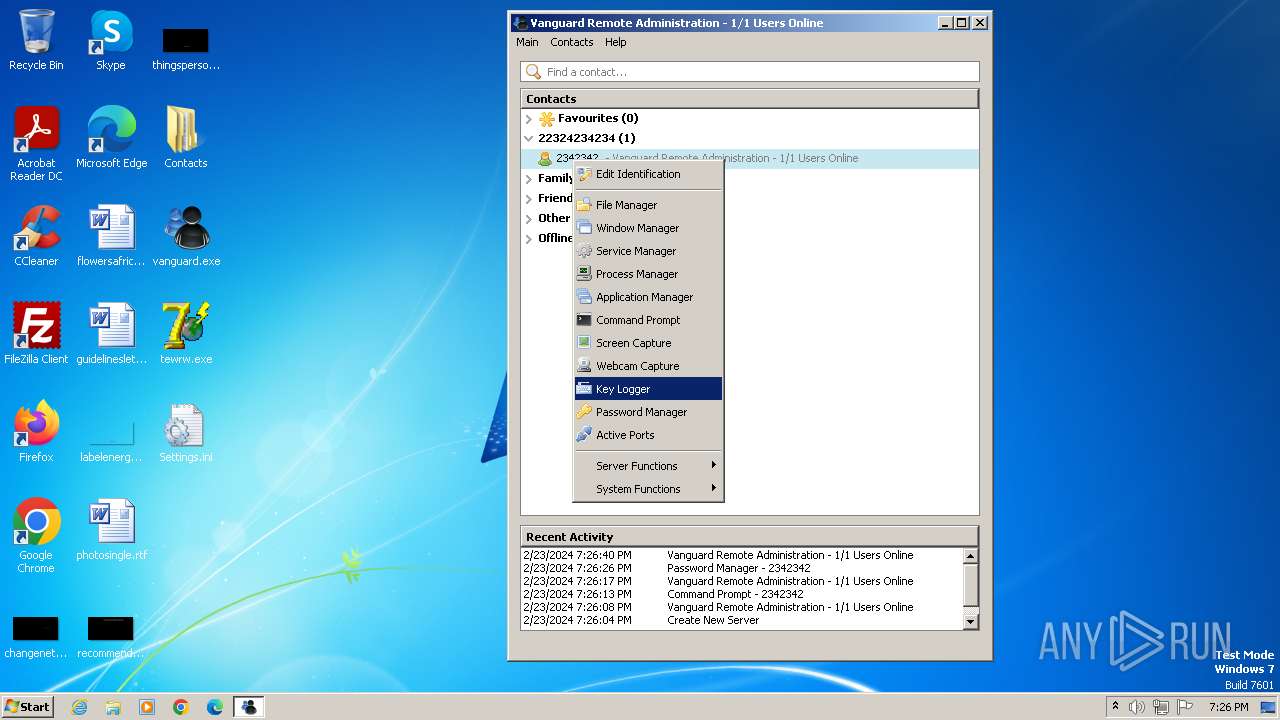Open Google Chrome desktop shortcut
Viewport: 1280px width, 720px height.
point(36,536)
